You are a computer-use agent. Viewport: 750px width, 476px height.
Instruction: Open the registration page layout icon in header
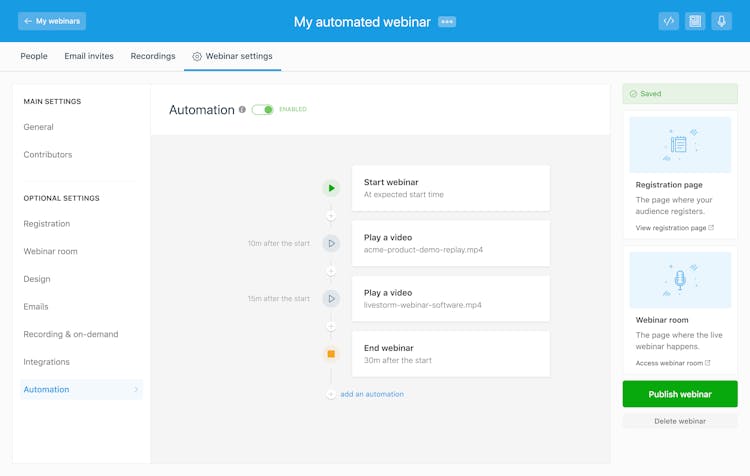pos(695,21)
